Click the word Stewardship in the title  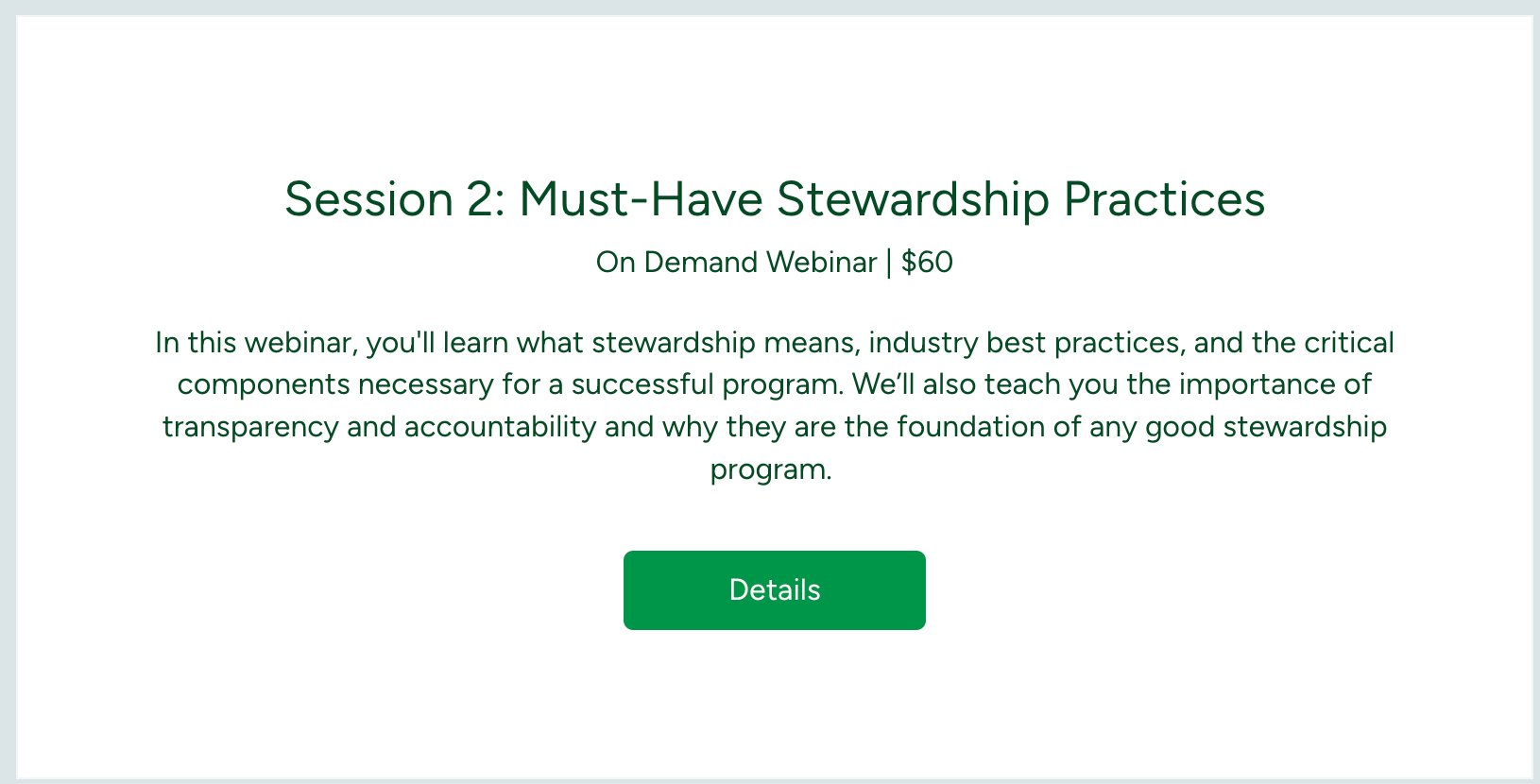(x=914, y=201)
